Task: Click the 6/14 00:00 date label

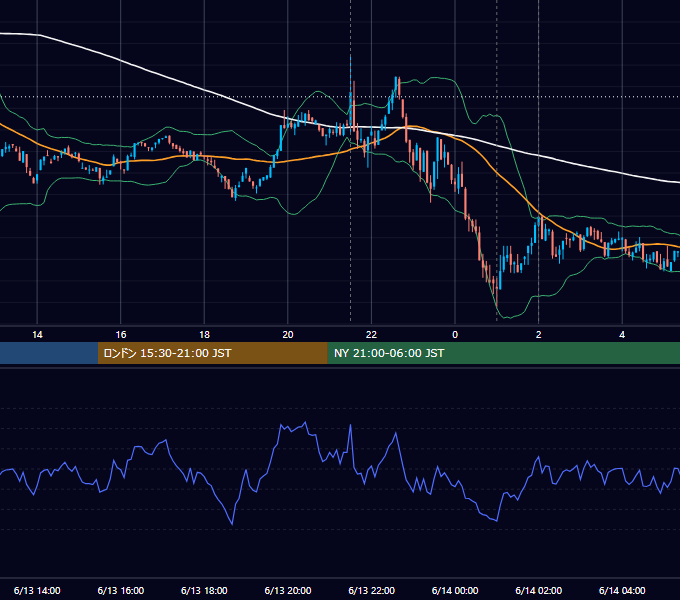Action: (x=455, y=590)
